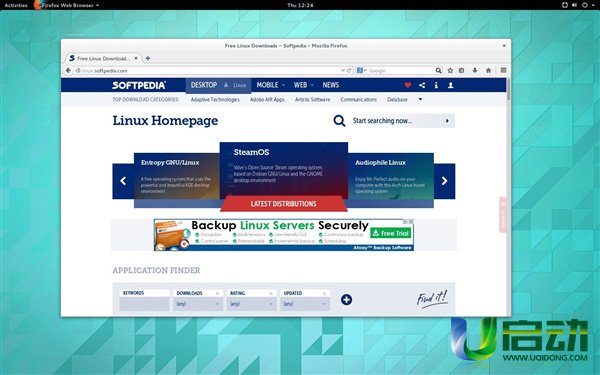
Task: Click the large search magnifier icon
Action: 339,121
